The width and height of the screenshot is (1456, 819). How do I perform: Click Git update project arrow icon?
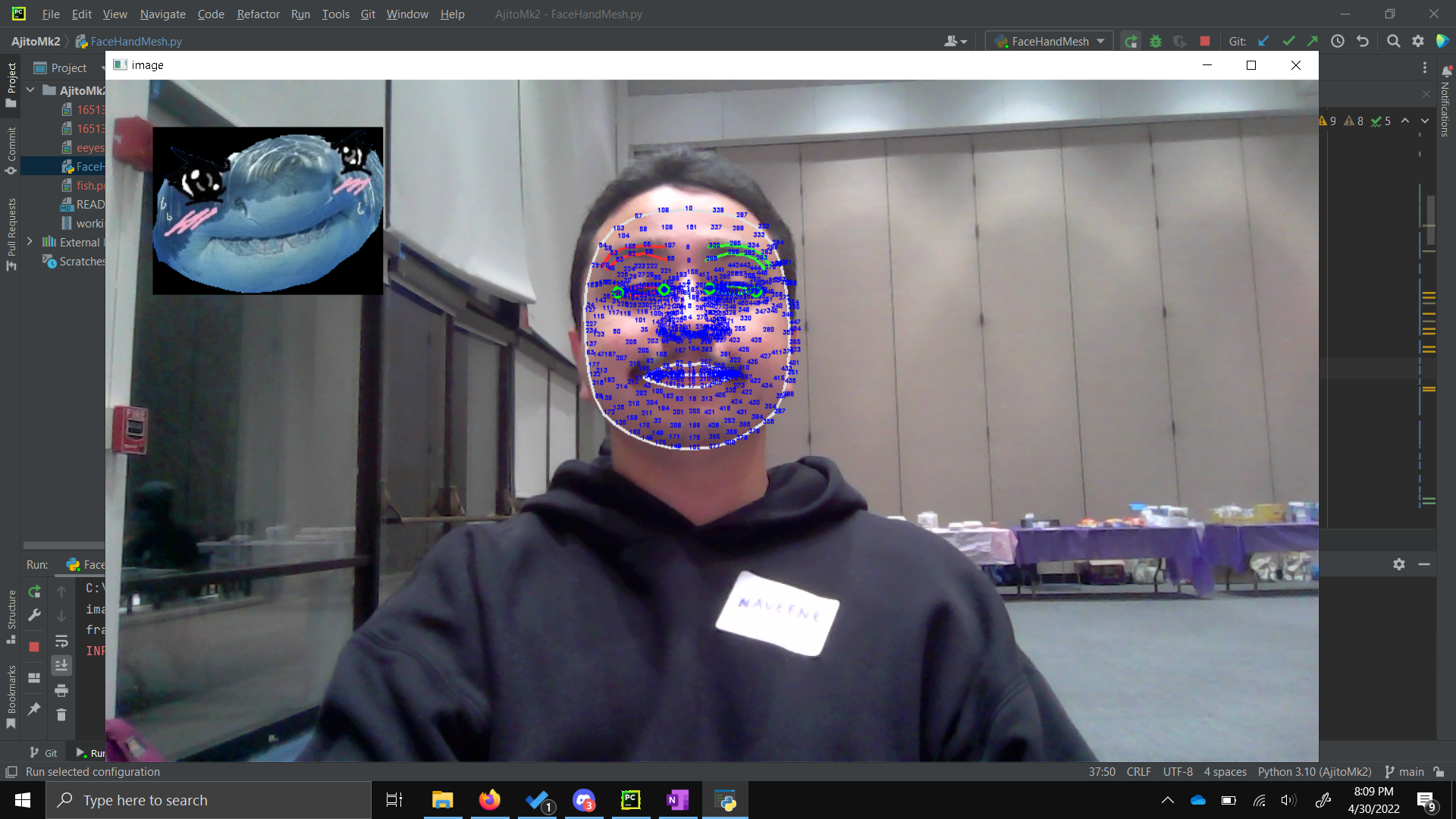point(1263,42)
